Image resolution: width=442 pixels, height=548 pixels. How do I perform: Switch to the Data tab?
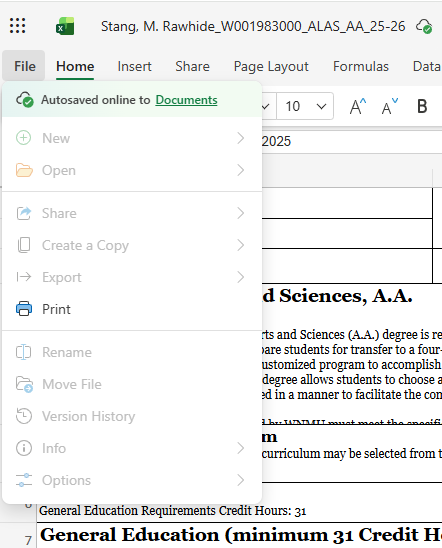pyautogui.click(x=427, y=66)
